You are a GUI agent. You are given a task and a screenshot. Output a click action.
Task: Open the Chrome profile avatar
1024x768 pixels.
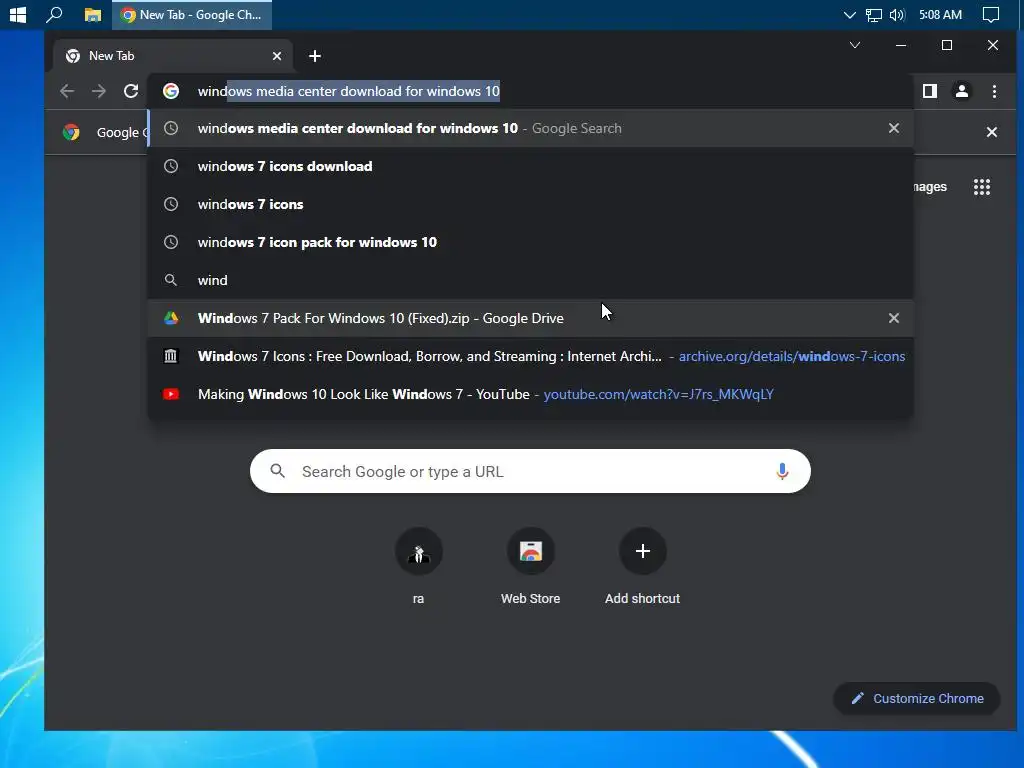coord(961,91)
